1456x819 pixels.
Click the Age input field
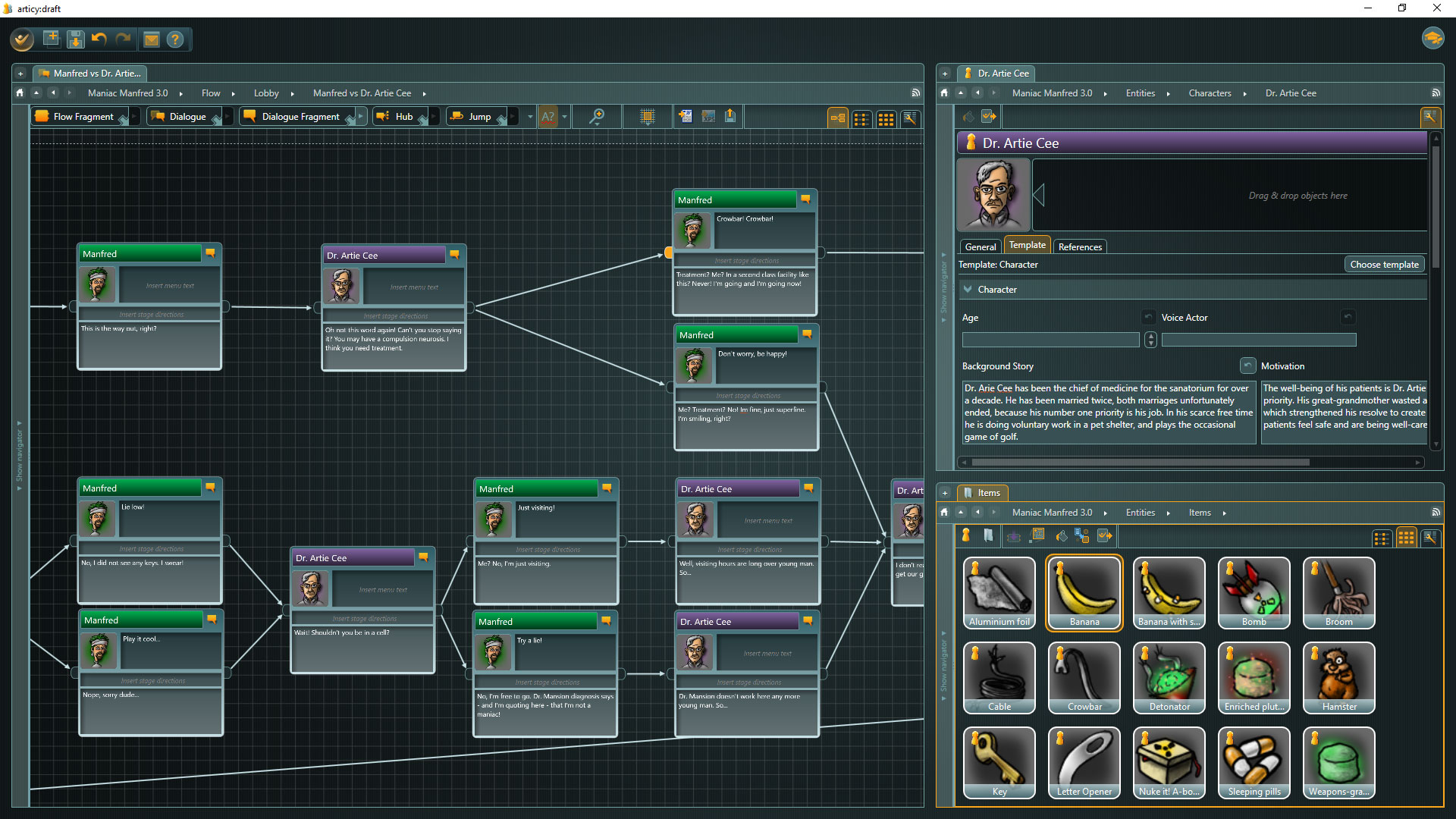tap(1050, 340)
